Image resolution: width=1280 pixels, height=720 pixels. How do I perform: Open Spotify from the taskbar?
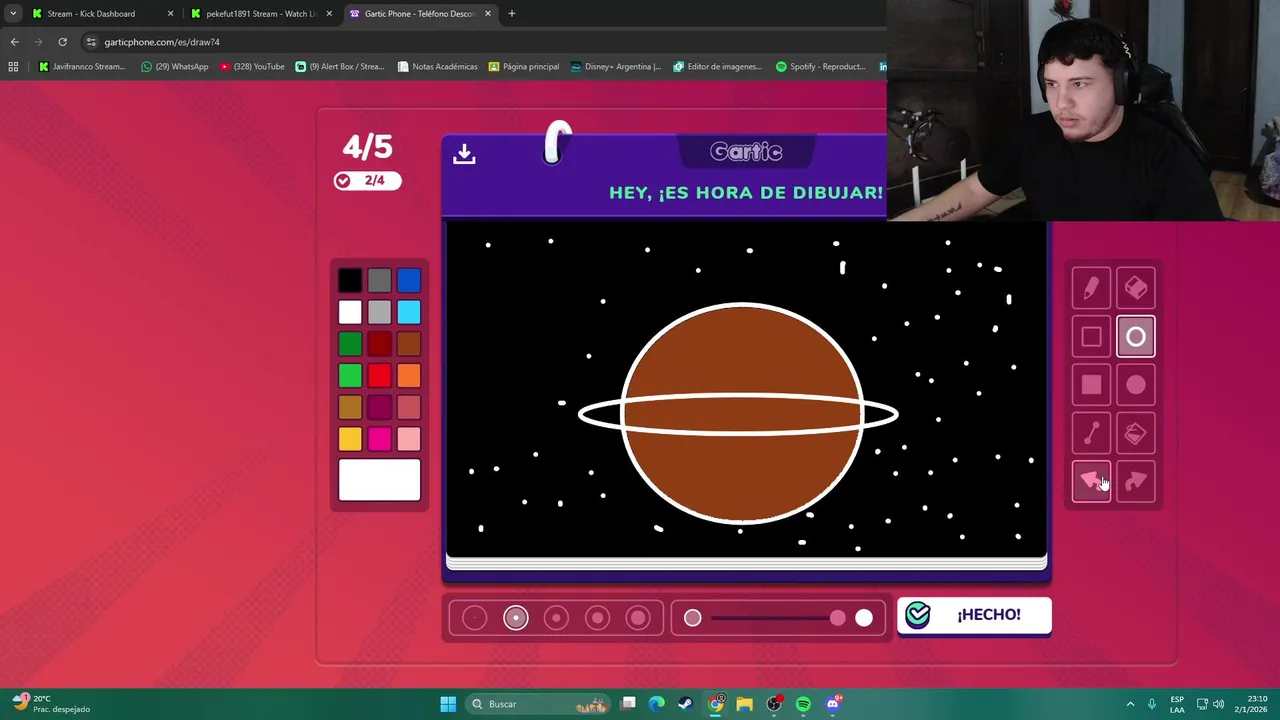coord(803,704)
